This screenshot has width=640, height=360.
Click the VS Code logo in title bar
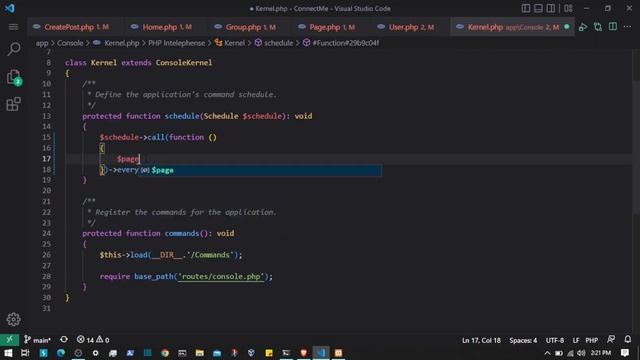[x=9, y=8]
